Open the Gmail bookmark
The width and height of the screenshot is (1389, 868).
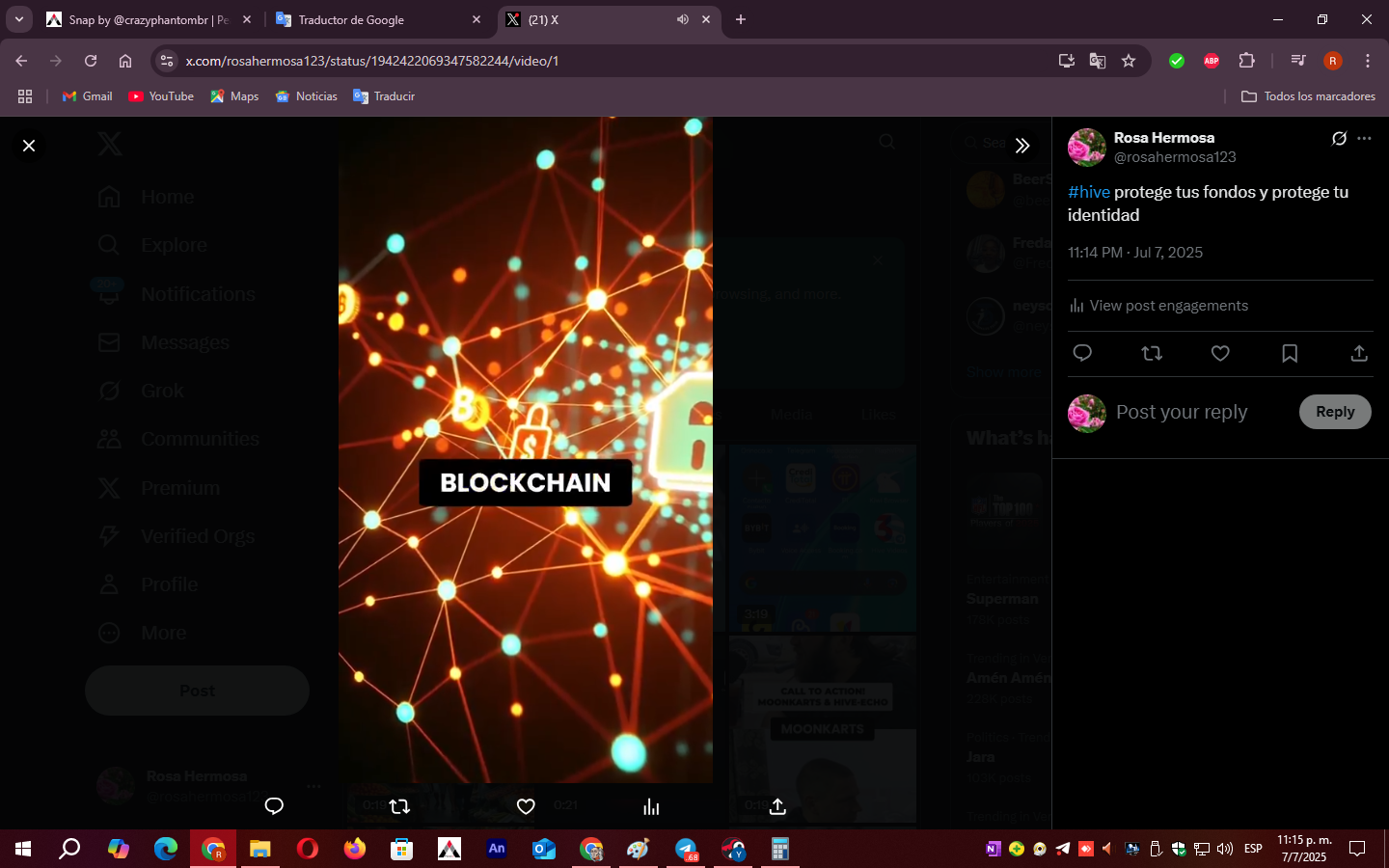(88, 96)
